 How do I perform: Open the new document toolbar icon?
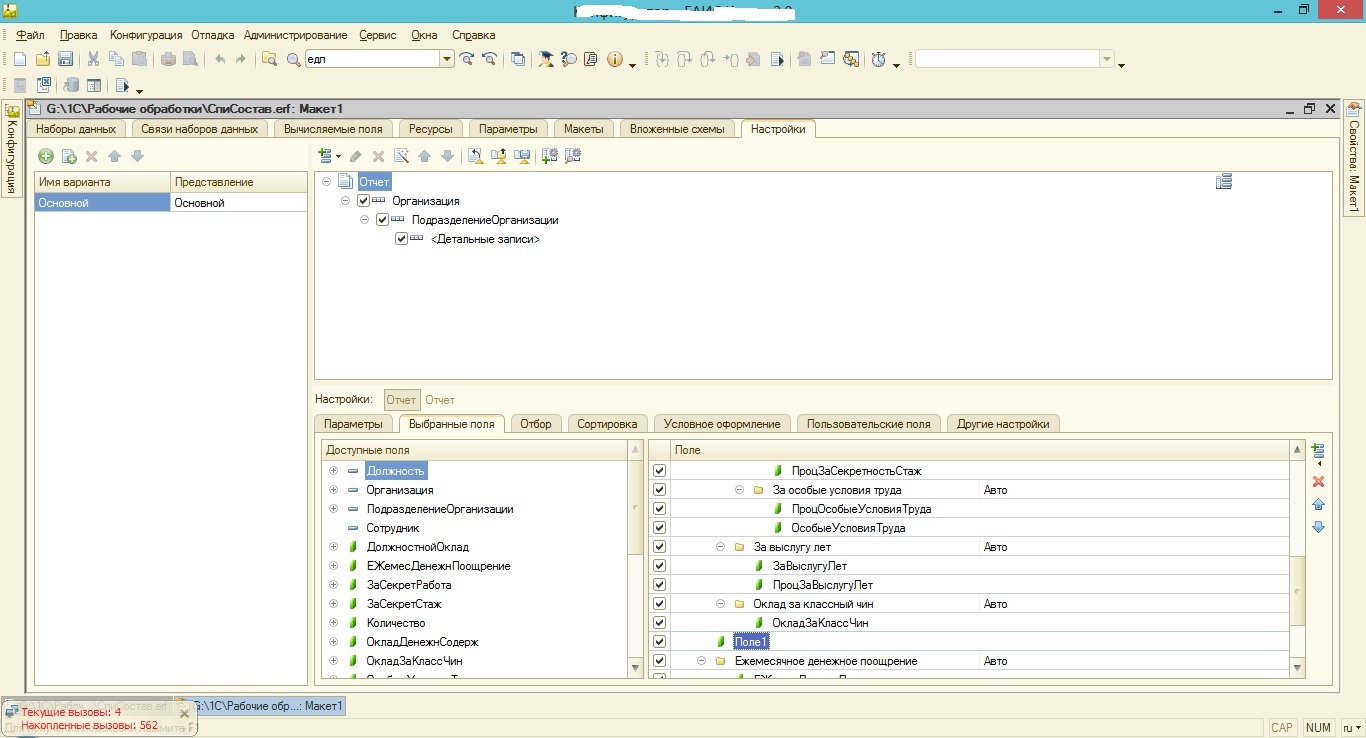coord(20,60)
